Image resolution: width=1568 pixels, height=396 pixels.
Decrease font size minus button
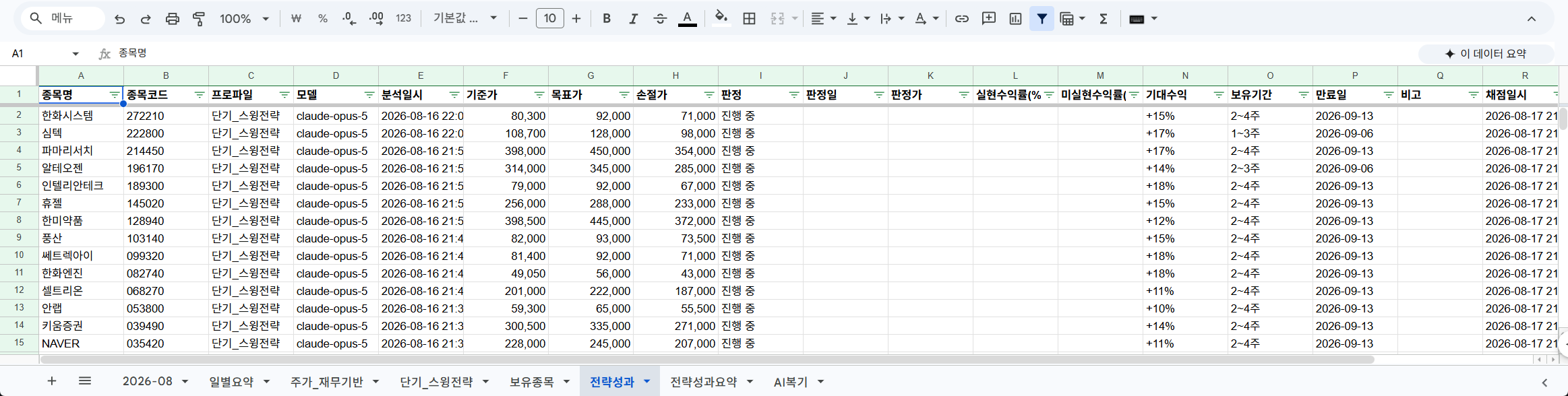pyautogui.click(x=522, y=19)
